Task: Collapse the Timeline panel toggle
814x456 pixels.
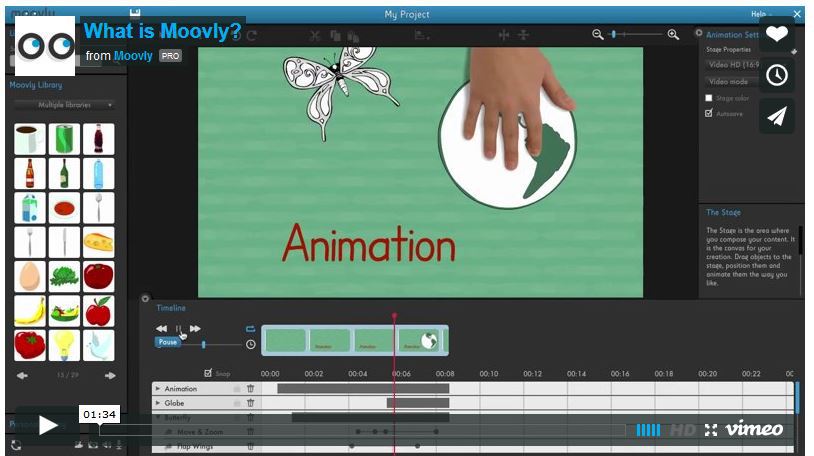Action: coord(145,298)
